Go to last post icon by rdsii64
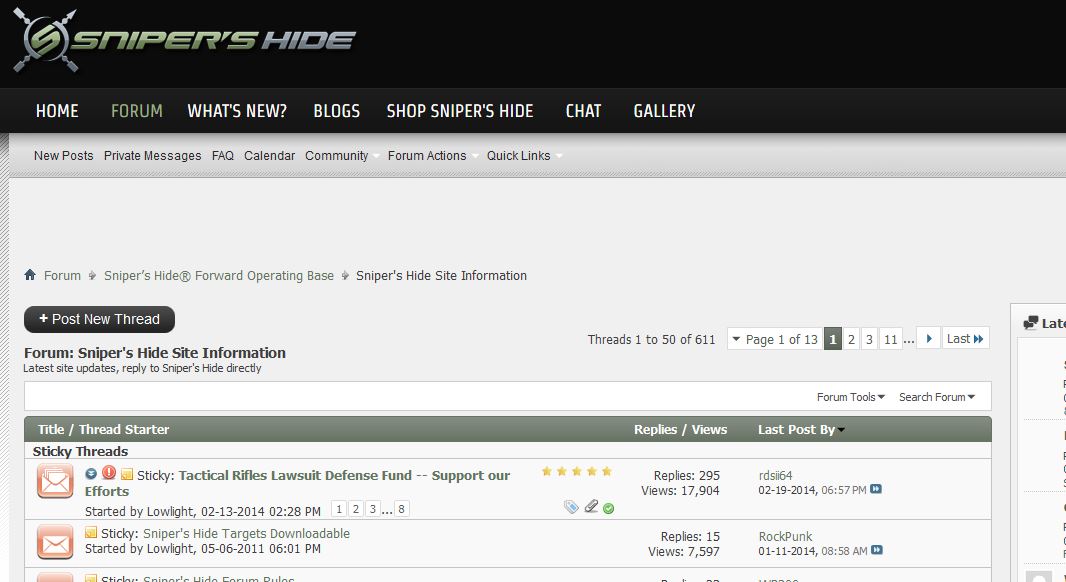This screenshot has height=582, width=1066. pyautogui.click(x=876, y=489)
